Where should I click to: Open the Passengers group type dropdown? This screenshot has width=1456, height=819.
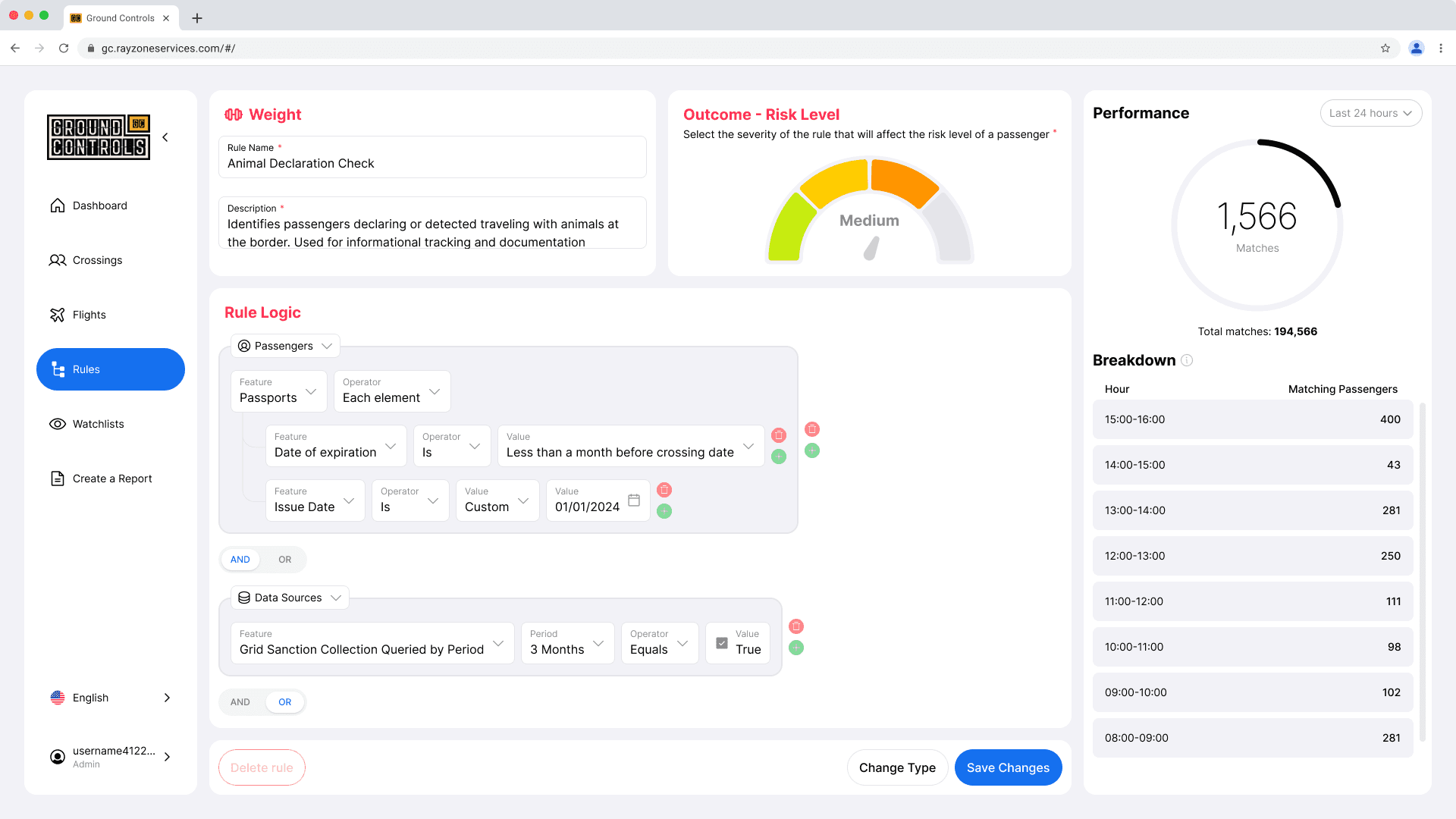click(x=285, y=346)
